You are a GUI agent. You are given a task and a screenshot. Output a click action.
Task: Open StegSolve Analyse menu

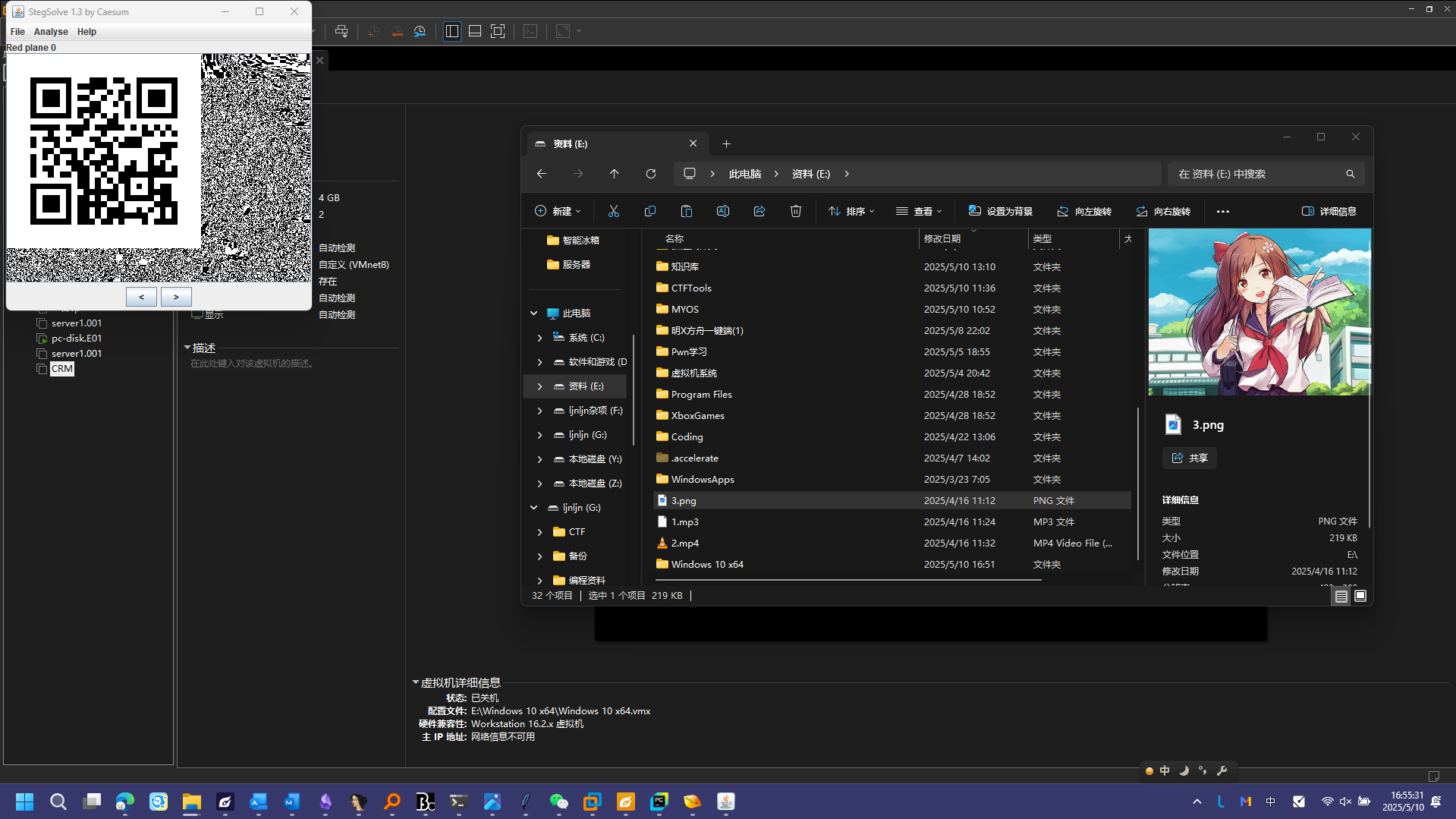tap(51, 32)
